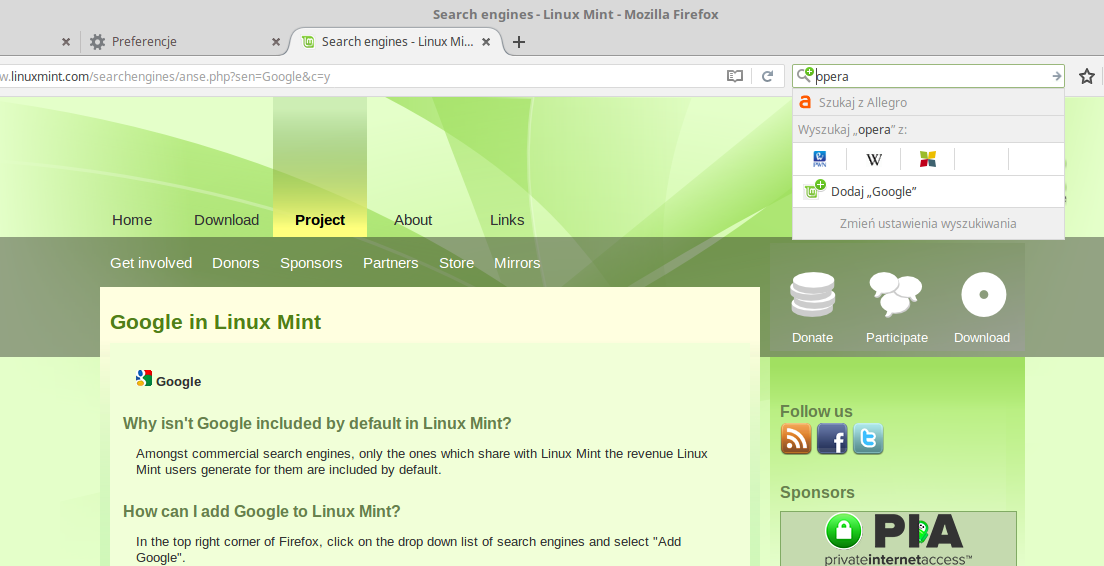Viewport: 1104px width, 566px height.
Task: Click the gear icon on the Preferencje tab
Action: coord(97,42)
